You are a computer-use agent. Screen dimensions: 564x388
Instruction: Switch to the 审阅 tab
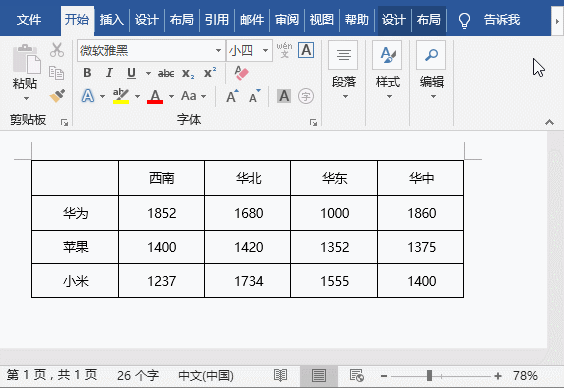pos(287,19)
